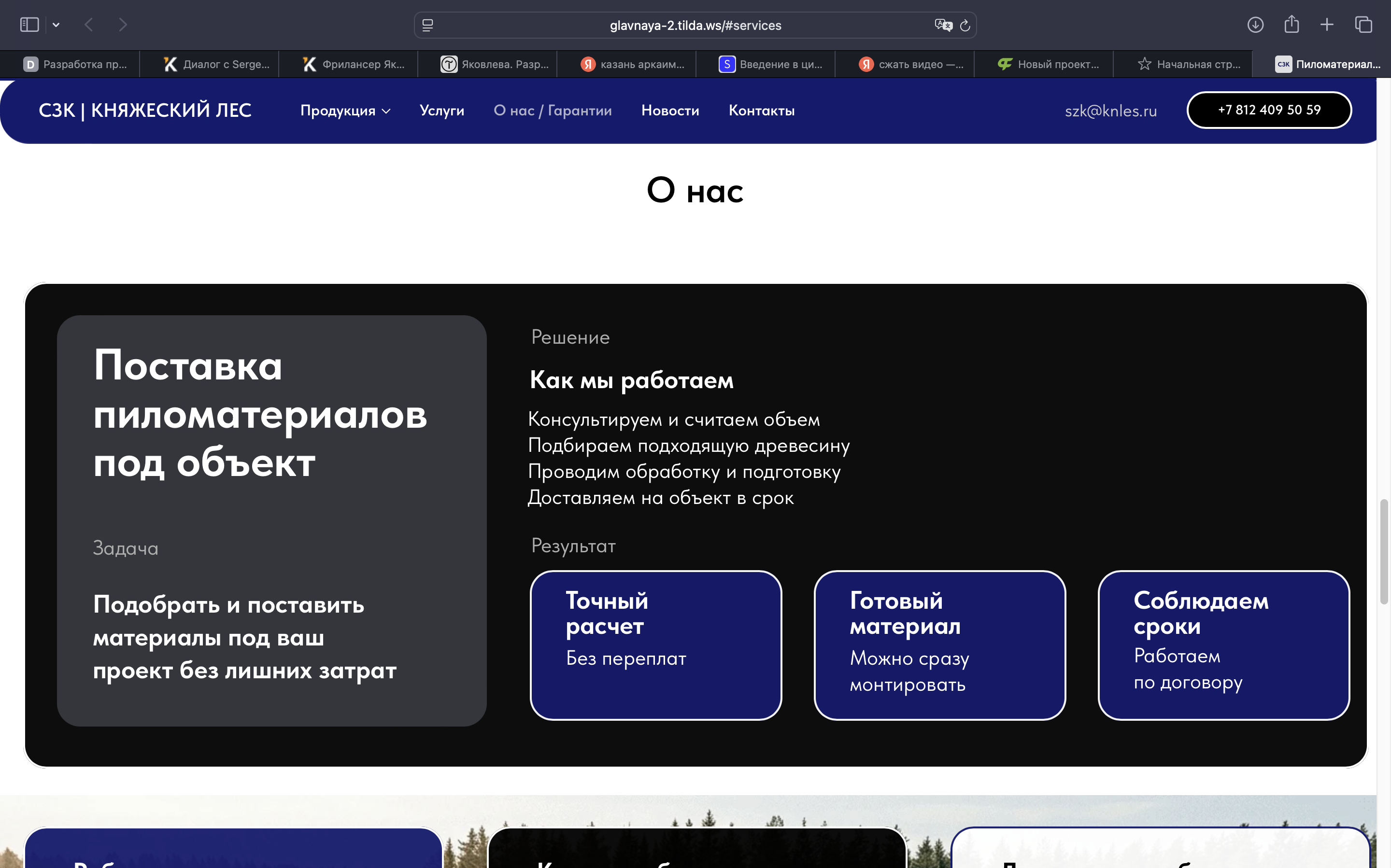Click the 'Результат' label

[x=573, y=546]
